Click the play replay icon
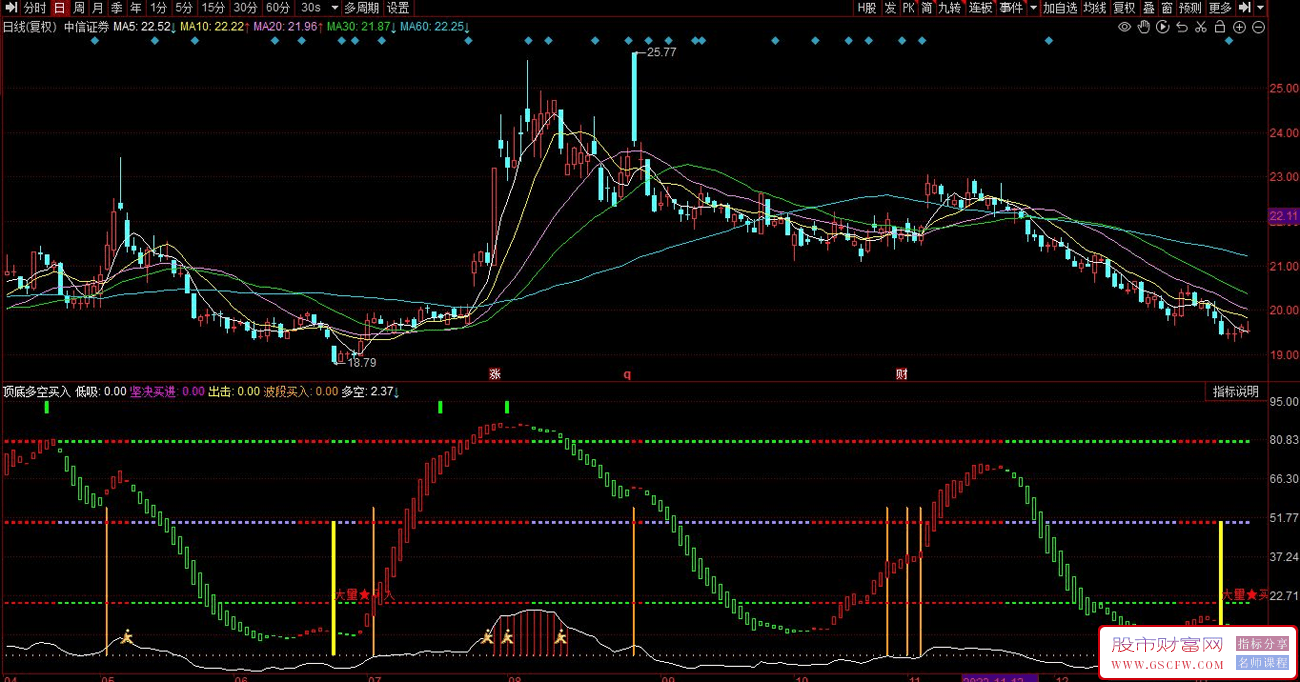 [1163, 27]
